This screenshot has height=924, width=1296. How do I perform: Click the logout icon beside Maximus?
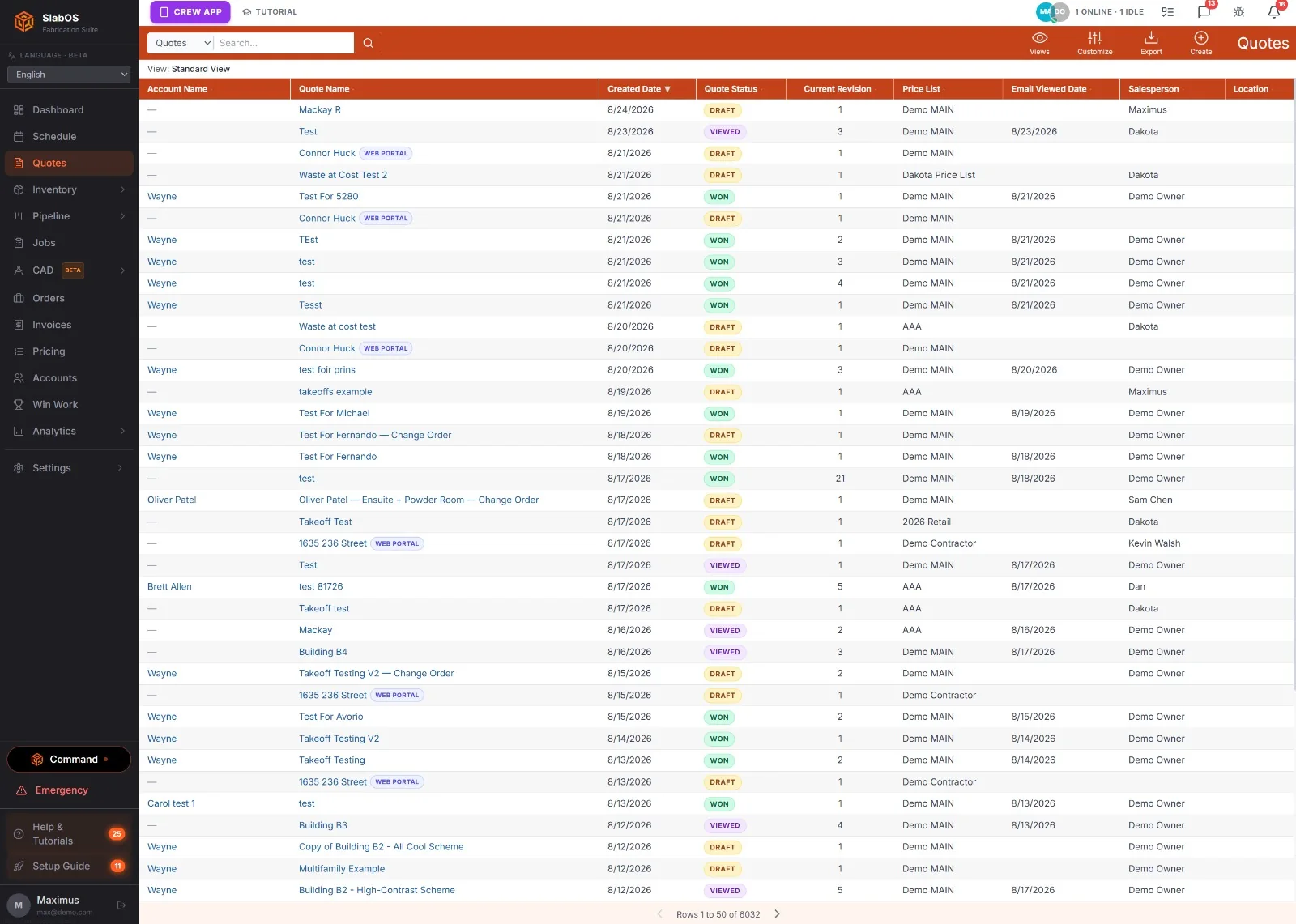click(122, 905)
